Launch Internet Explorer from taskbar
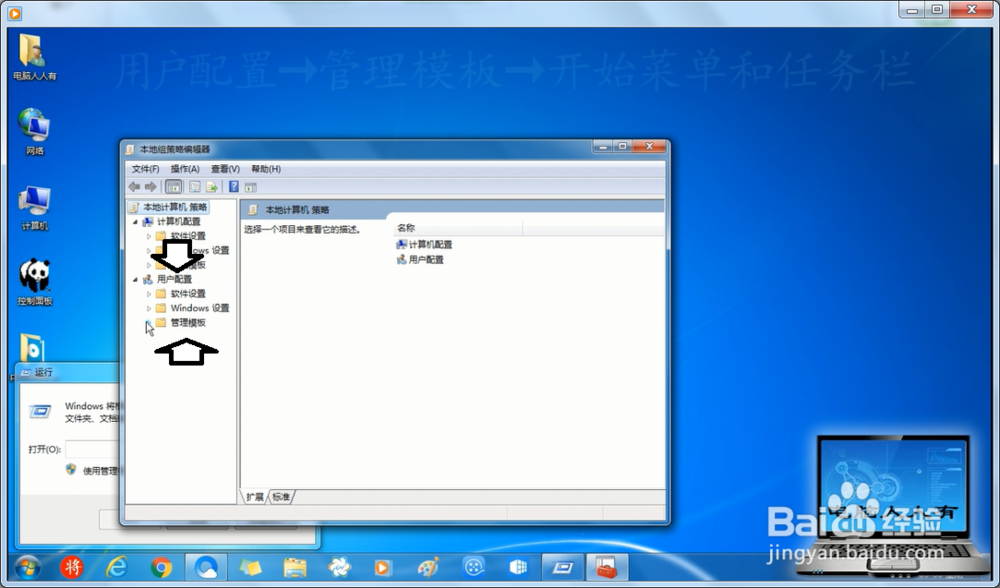This screenshot has height=588, width=1000. [116, 567]
